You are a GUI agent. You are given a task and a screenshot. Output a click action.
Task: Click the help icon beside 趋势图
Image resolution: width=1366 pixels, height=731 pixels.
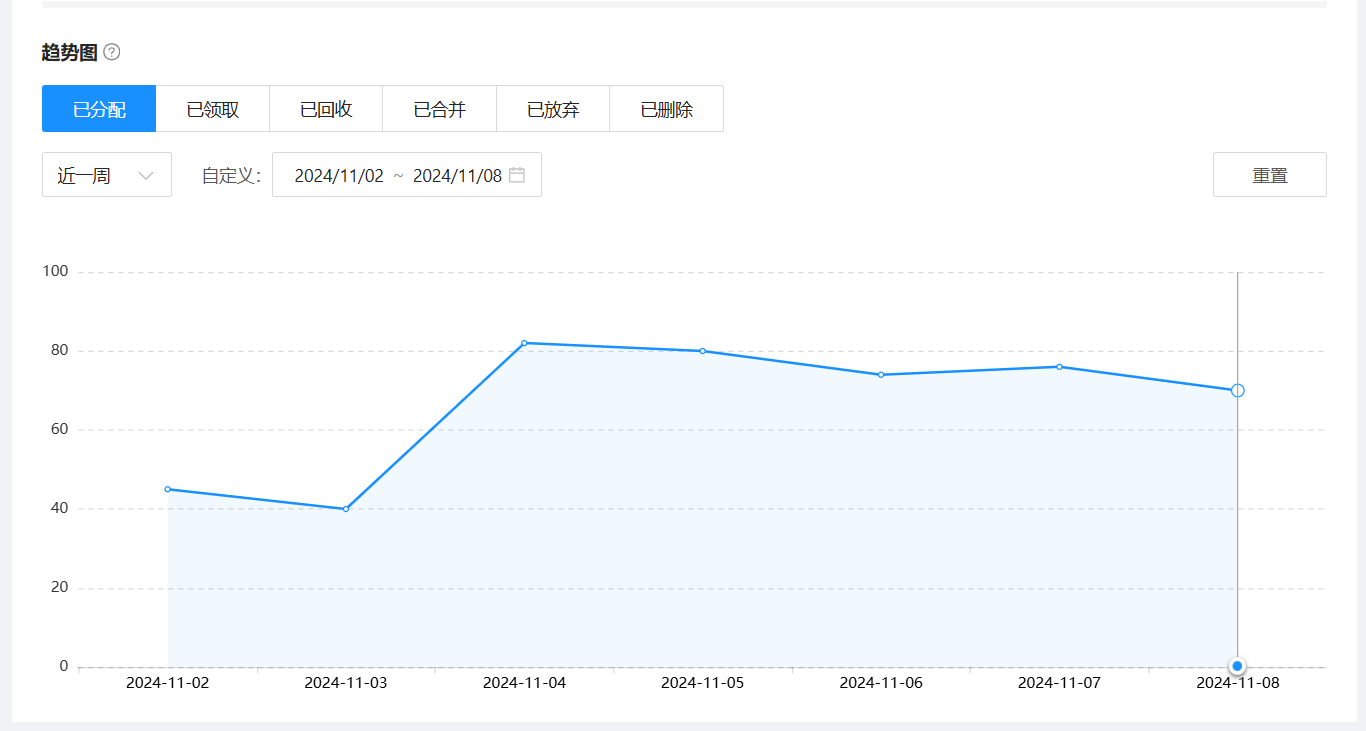click(x=112, y=52)
